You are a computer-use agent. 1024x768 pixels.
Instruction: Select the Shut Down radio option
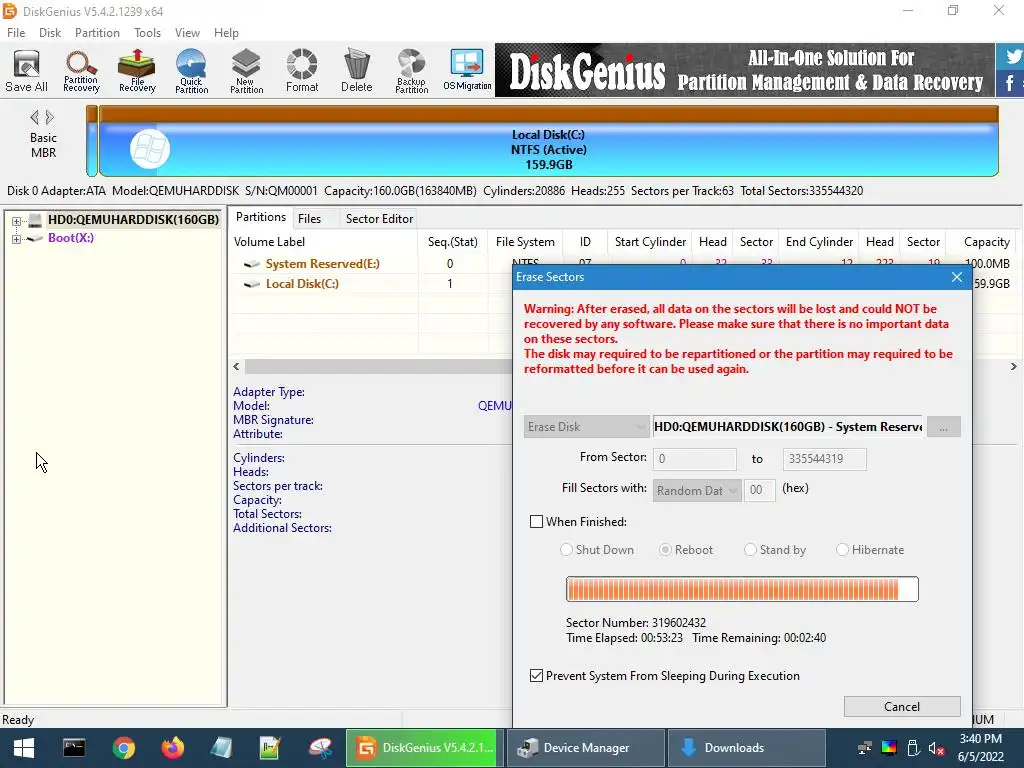pos(566,550)
